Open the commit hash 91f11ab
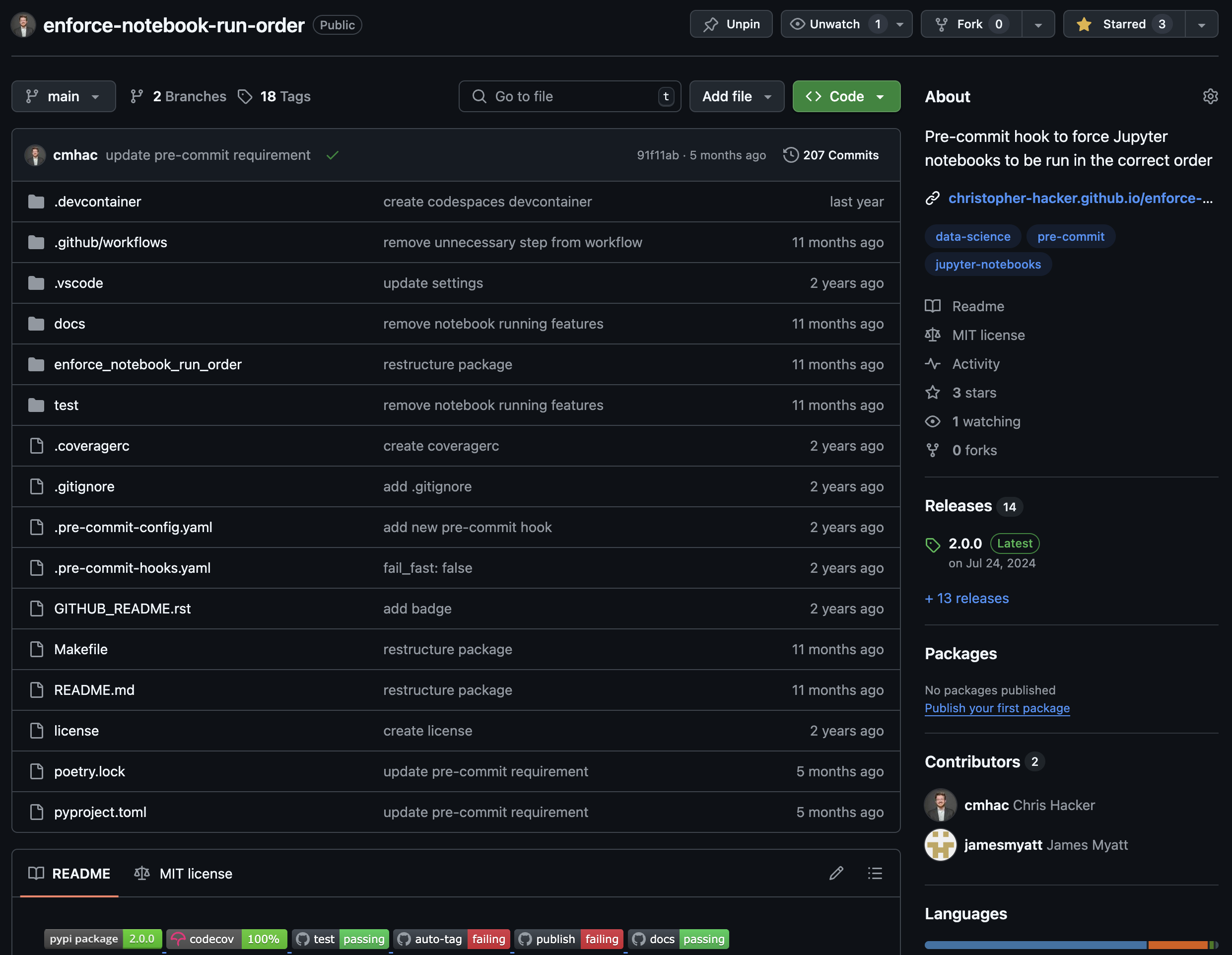The height and width of the screenshot is (955, 1232). point(658,155)
